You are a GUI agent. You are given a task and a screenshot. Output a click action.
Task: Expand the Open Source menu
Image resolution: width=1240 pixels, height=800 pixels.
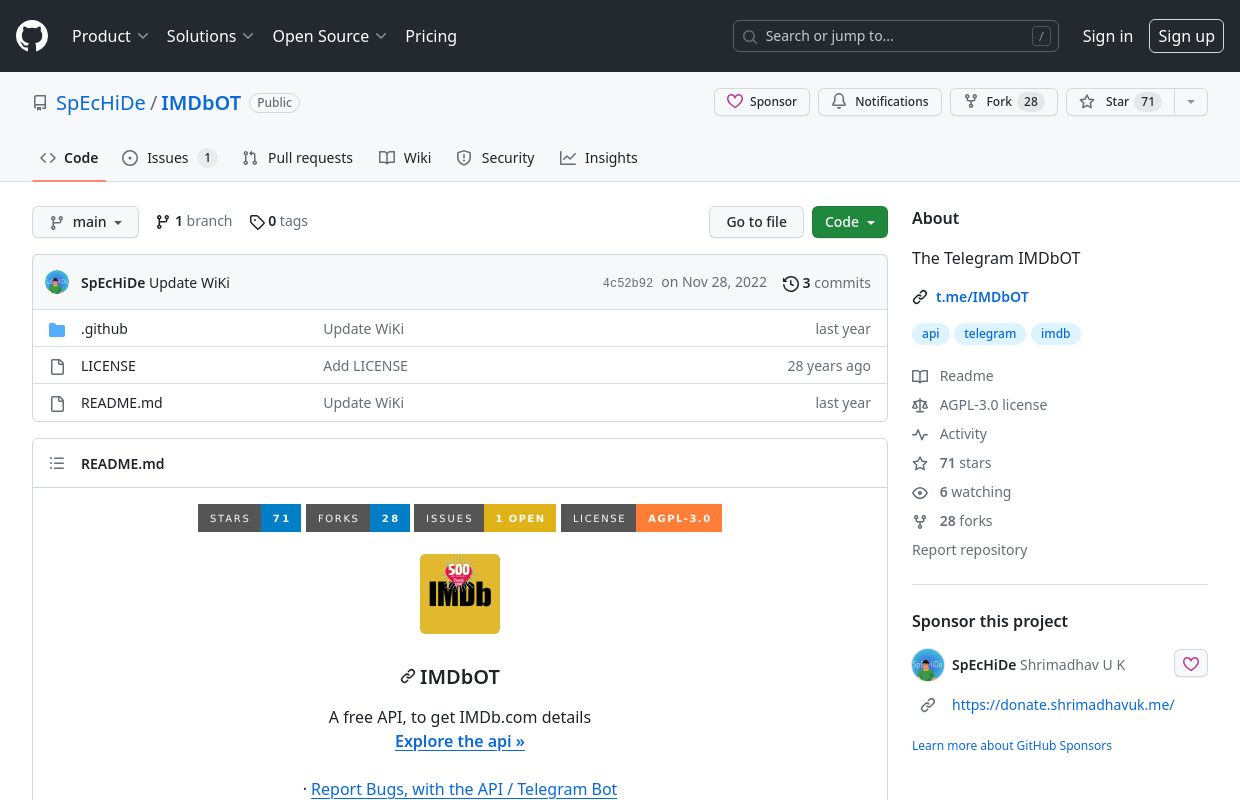click(329, 36)
